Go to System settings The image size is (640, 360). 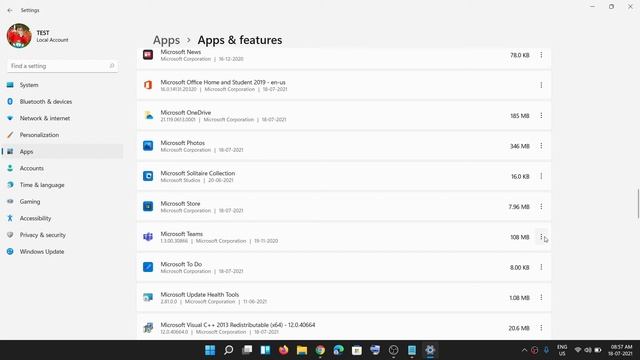click(x=62, y=85)
